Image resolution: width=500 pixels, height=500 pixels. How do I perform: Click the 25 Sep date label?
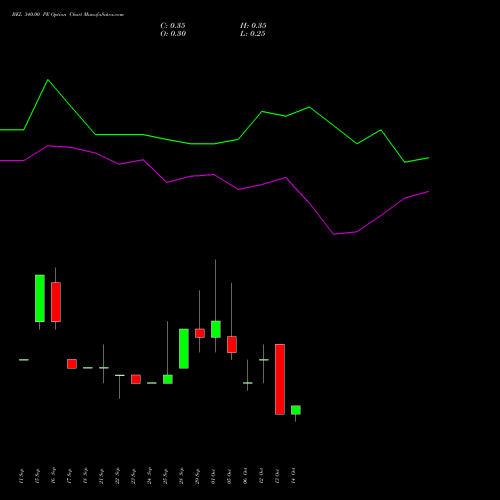[x=165, y=476]
